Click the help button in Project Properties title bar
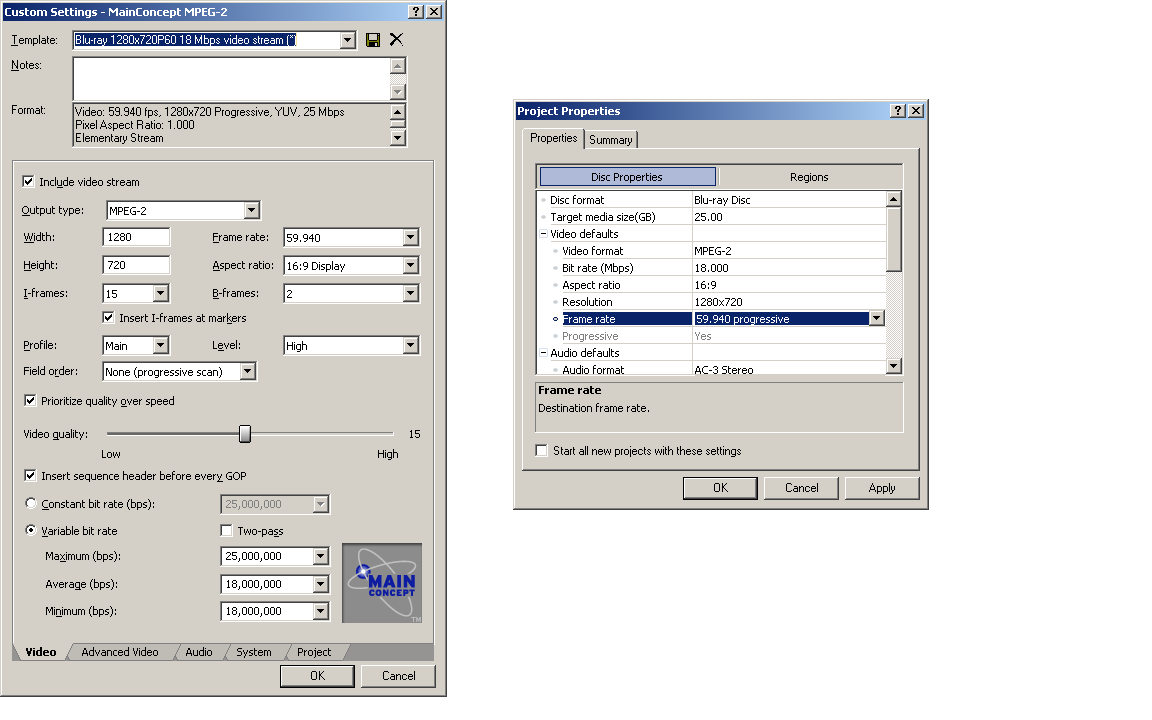 [x=897, y=111]
